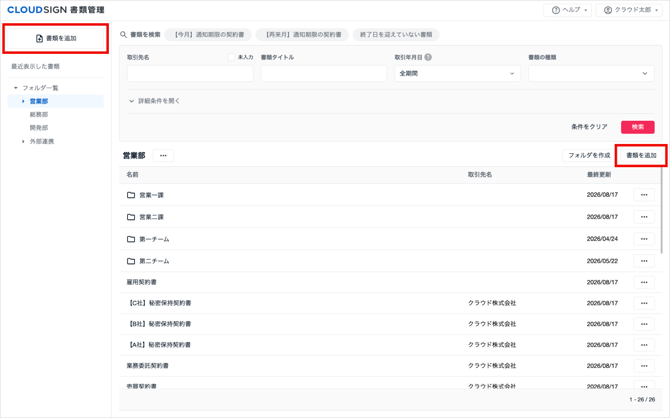Open more options for 雇用契約書 row
Viewport: 670px width, 418px height.
pyautogui.click(x=644, y=282)
